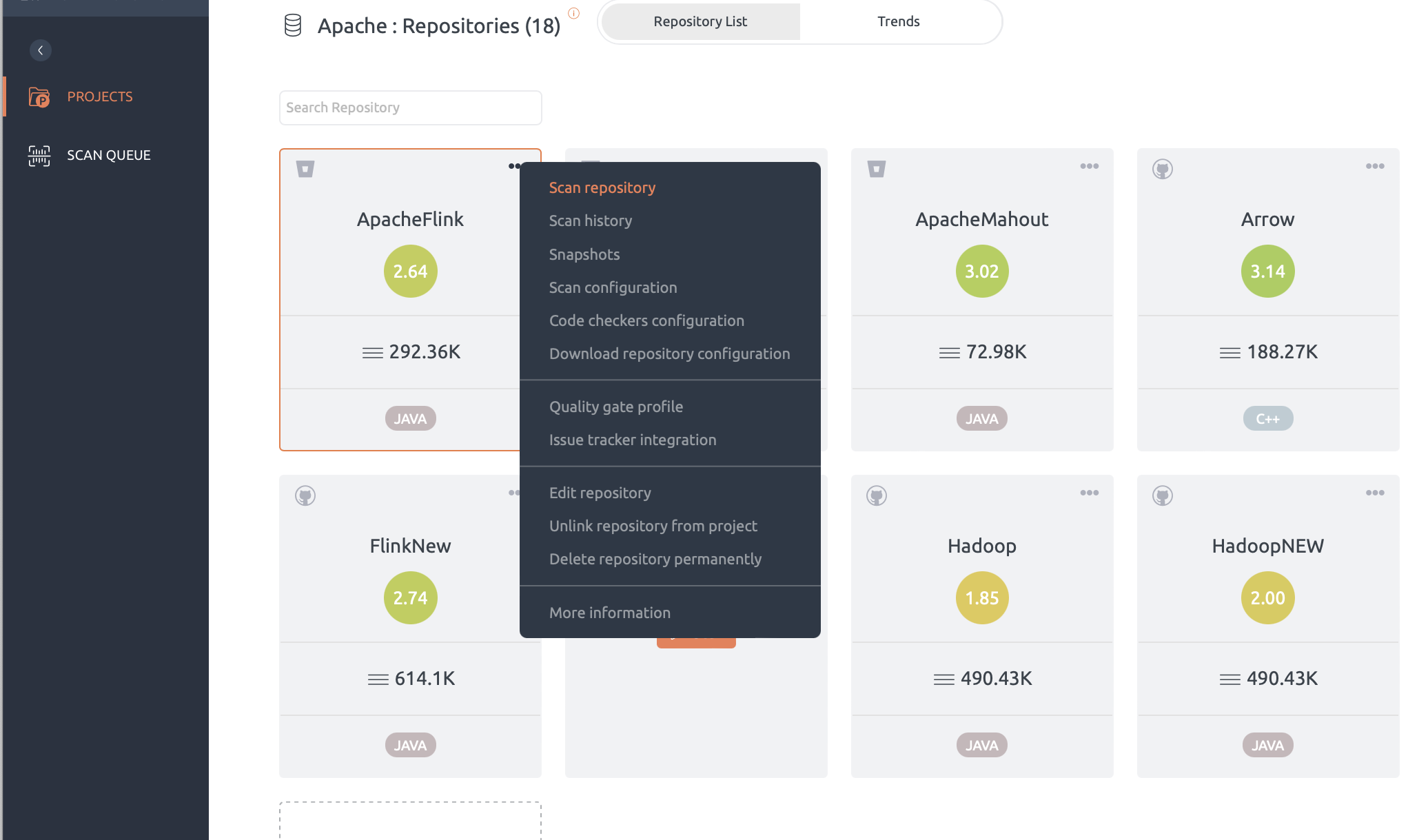Click the JAVA tag on ApacheMahout card
The height and width of the screenshot is (840, 1408).
pos(982,418)
